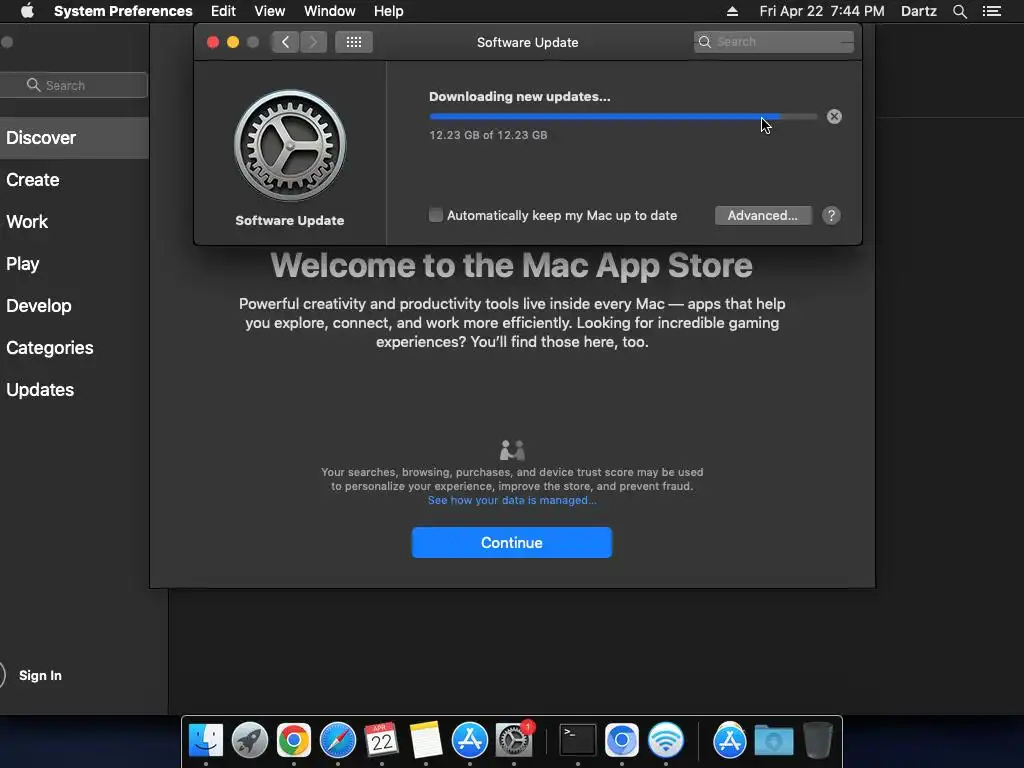Click "Welcome to the Mac App Store" heading

pyautogui.click(x=511, y=266)
